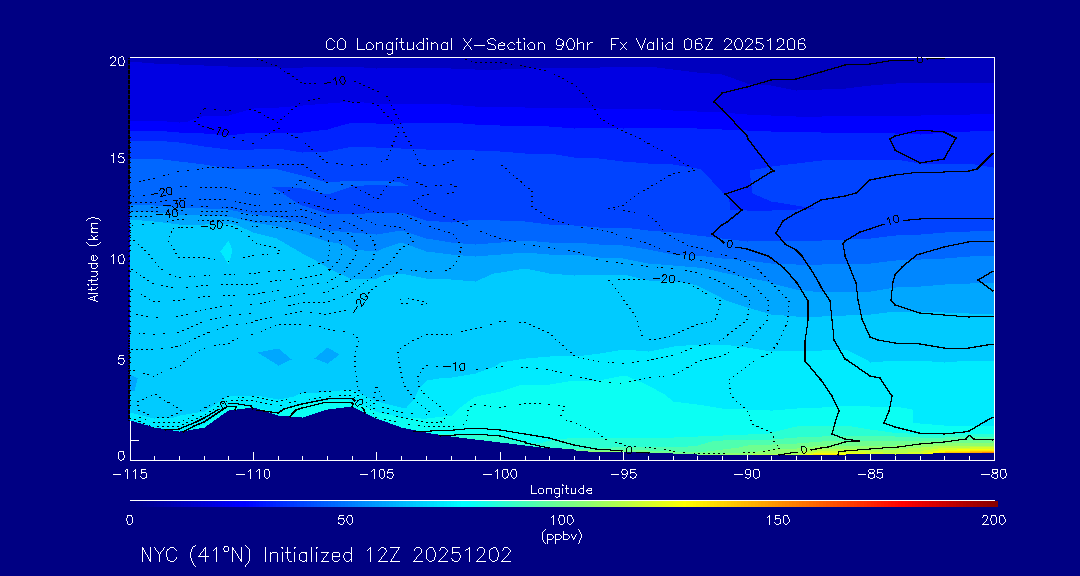The width and height of the screenshot is (1080, 576).
Task: Click the -100 longitude tick label
Action: click(500, 475)
